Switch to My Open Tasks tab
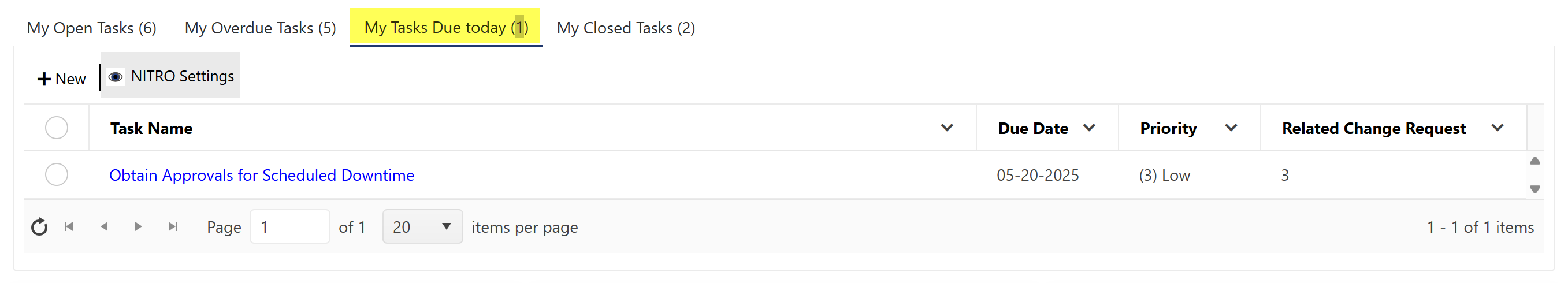 [x=92, y=28]
